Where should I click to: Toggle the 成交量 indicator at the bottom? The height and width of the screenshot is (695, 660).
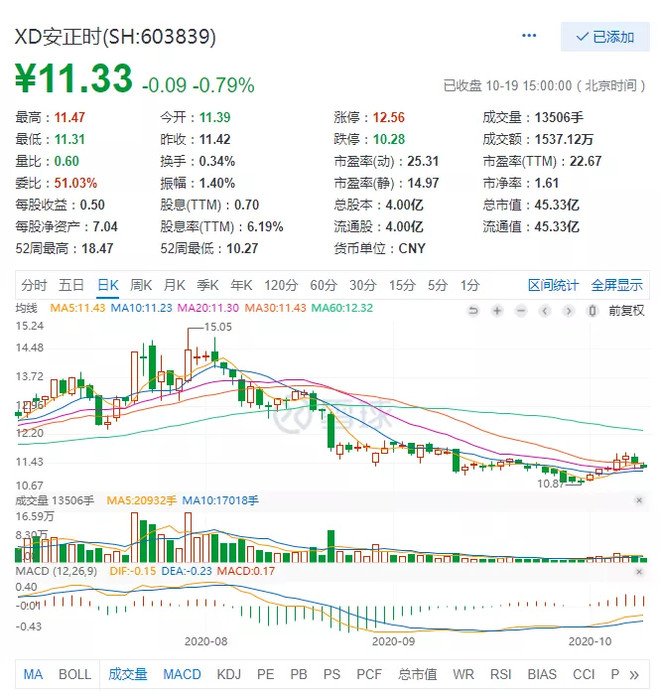[128, 675]
